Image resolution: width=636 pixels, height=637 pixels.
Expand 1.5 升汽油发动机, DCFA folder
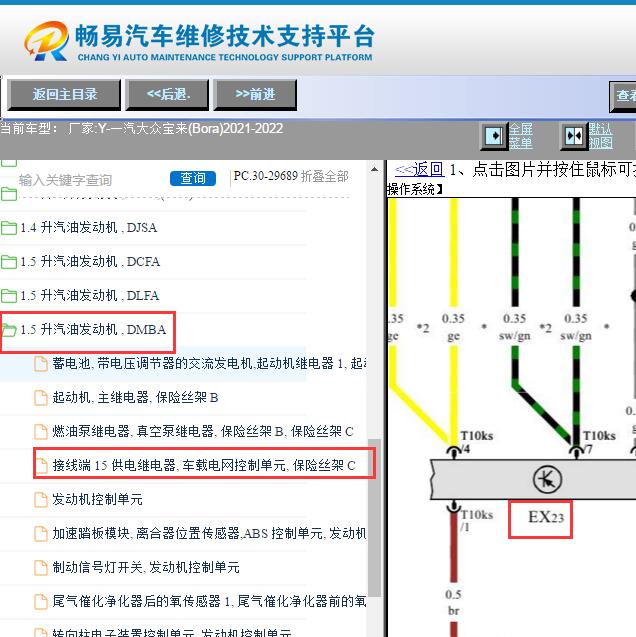[90, 262]
